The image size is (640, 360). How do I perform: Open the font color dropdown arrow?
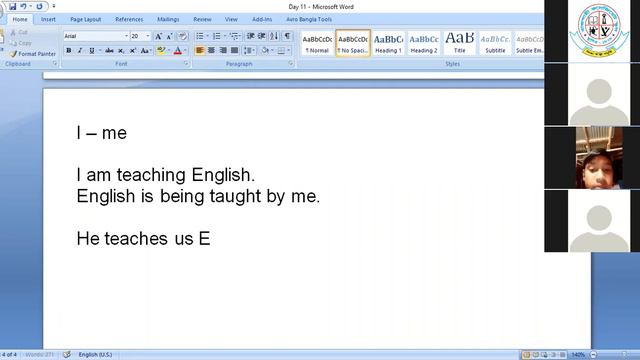click(x=185, y=51)
